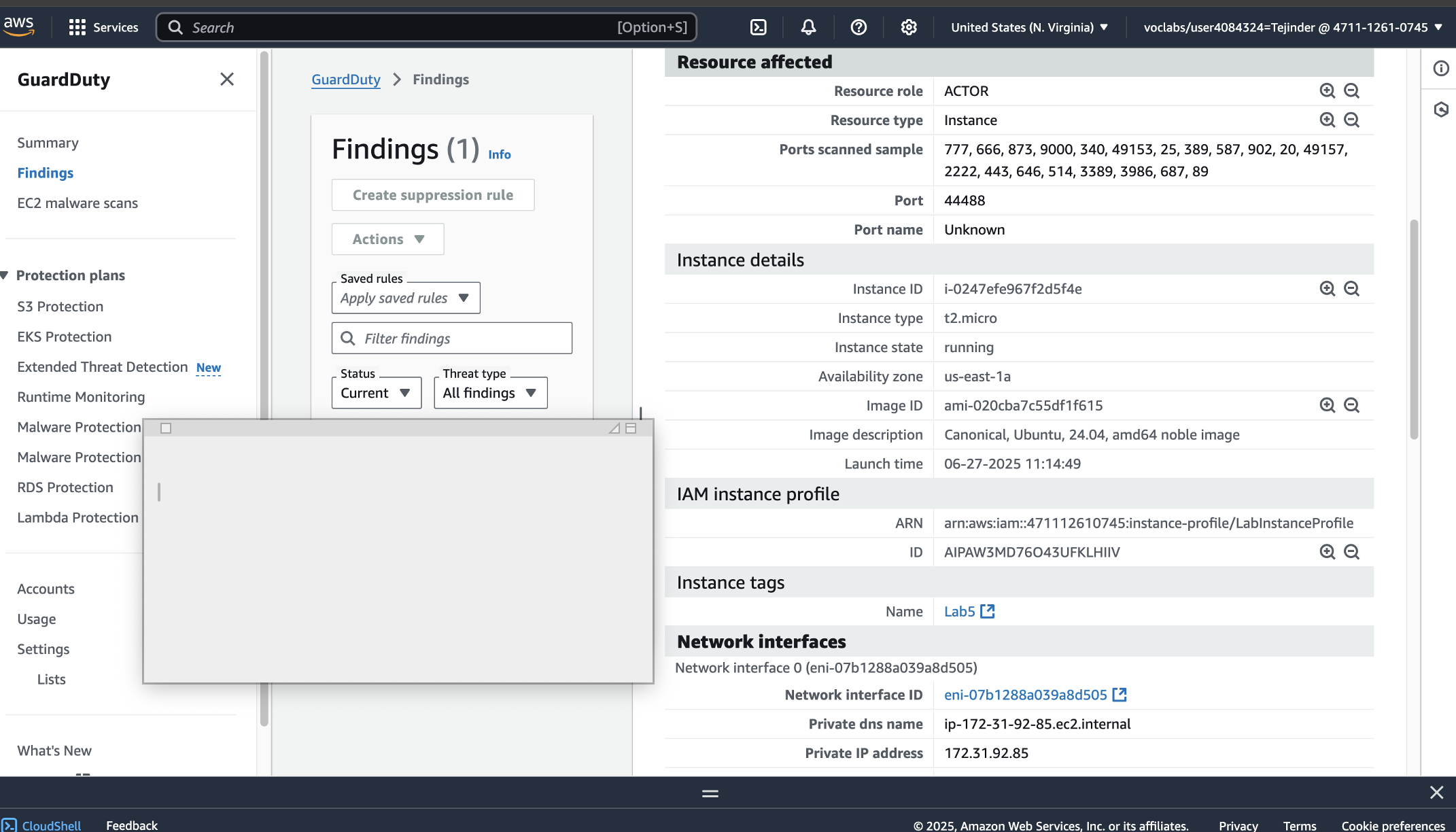Viewport: 1456px width, 832px height.
Task: Go to Summary in GuardDuty sidebar
Action: [x=48, y=143]
